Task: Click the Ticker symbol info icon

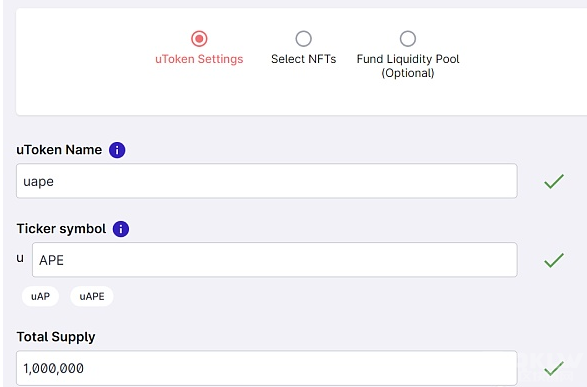Action: coord(121,229)
